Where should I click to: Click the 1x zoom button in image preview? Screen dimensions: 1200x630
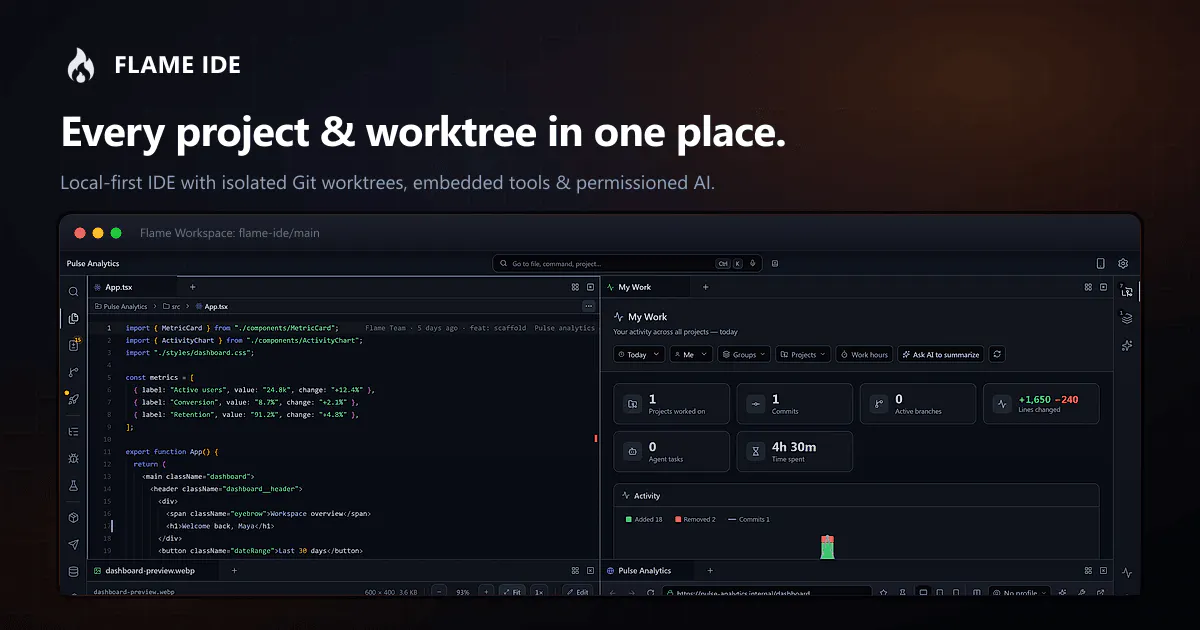tap(539, 592)
